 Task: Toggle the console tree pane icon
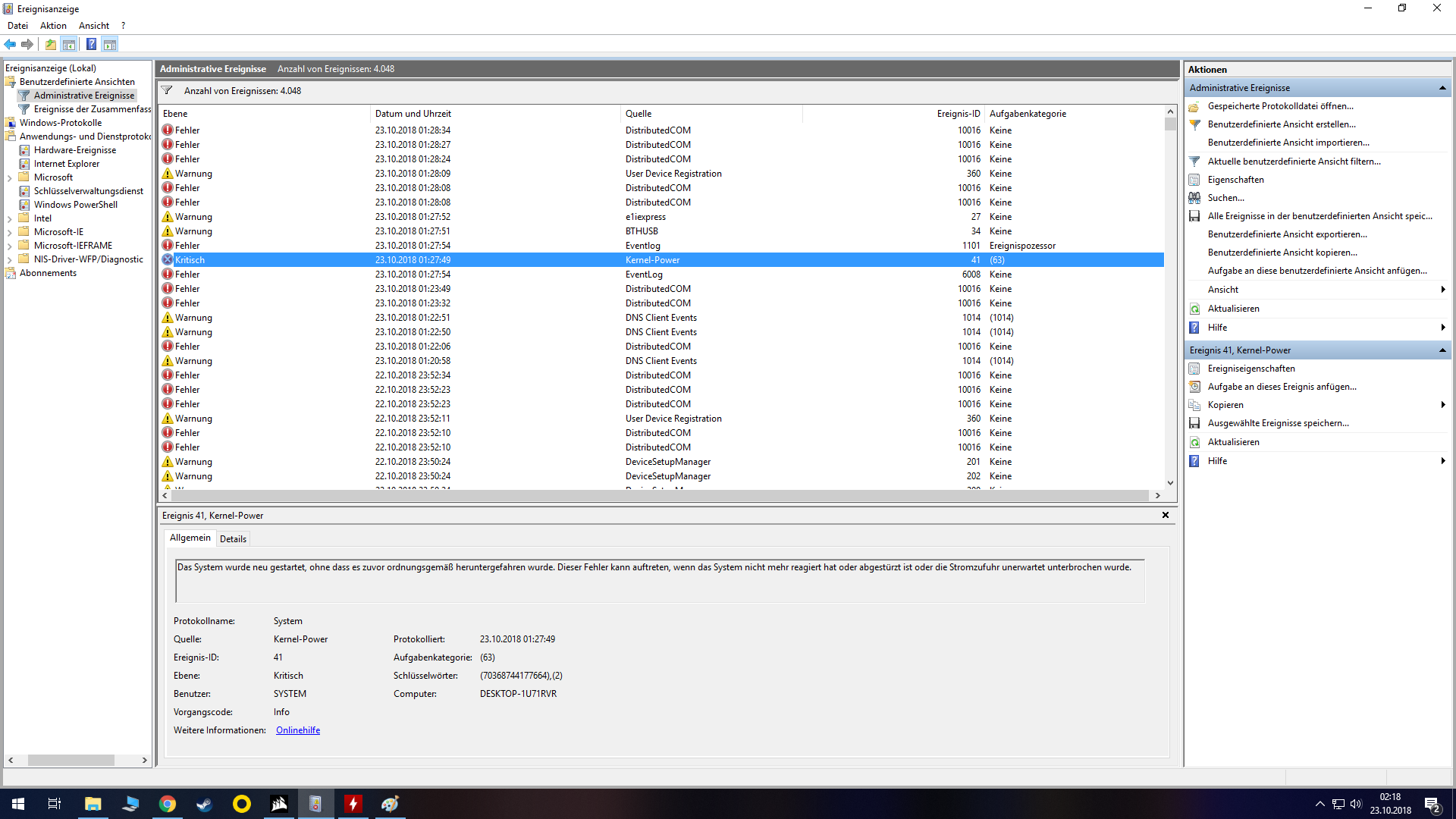[x=69, y=45]
